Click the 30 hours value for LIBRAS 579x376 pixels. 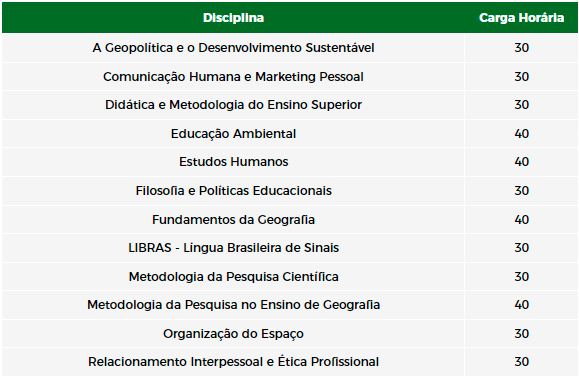521,248
